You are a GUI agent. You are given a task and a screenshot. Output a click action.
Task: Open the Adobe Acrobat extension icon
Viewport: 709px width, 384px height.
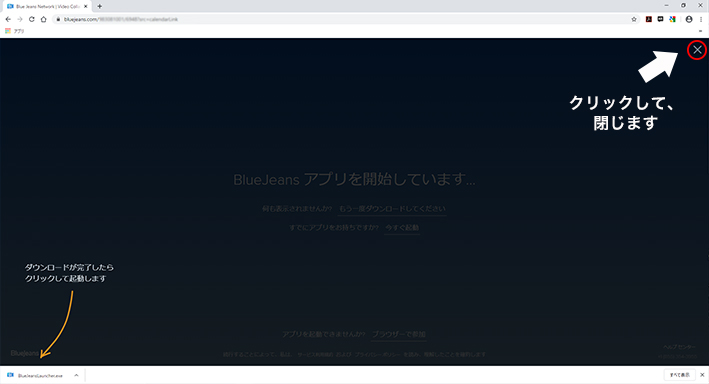point(648,19)
